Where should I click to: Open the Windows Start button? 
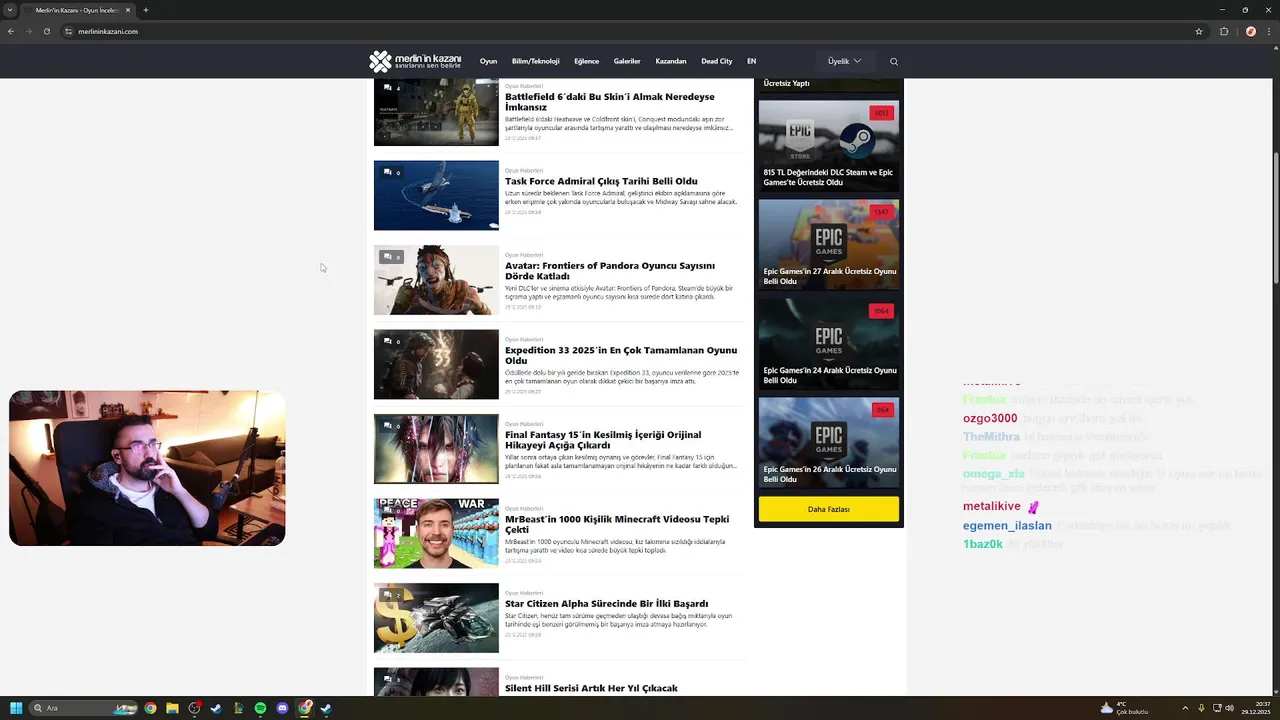coord(16,708)
